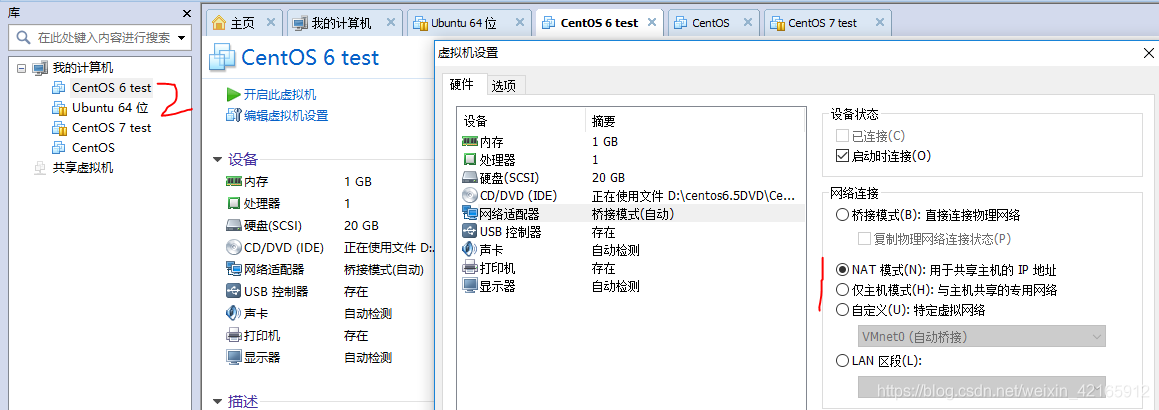Click 显示器 icon in summary devices
Viewport: 1159px width, 410px height.
coord(234,358)
